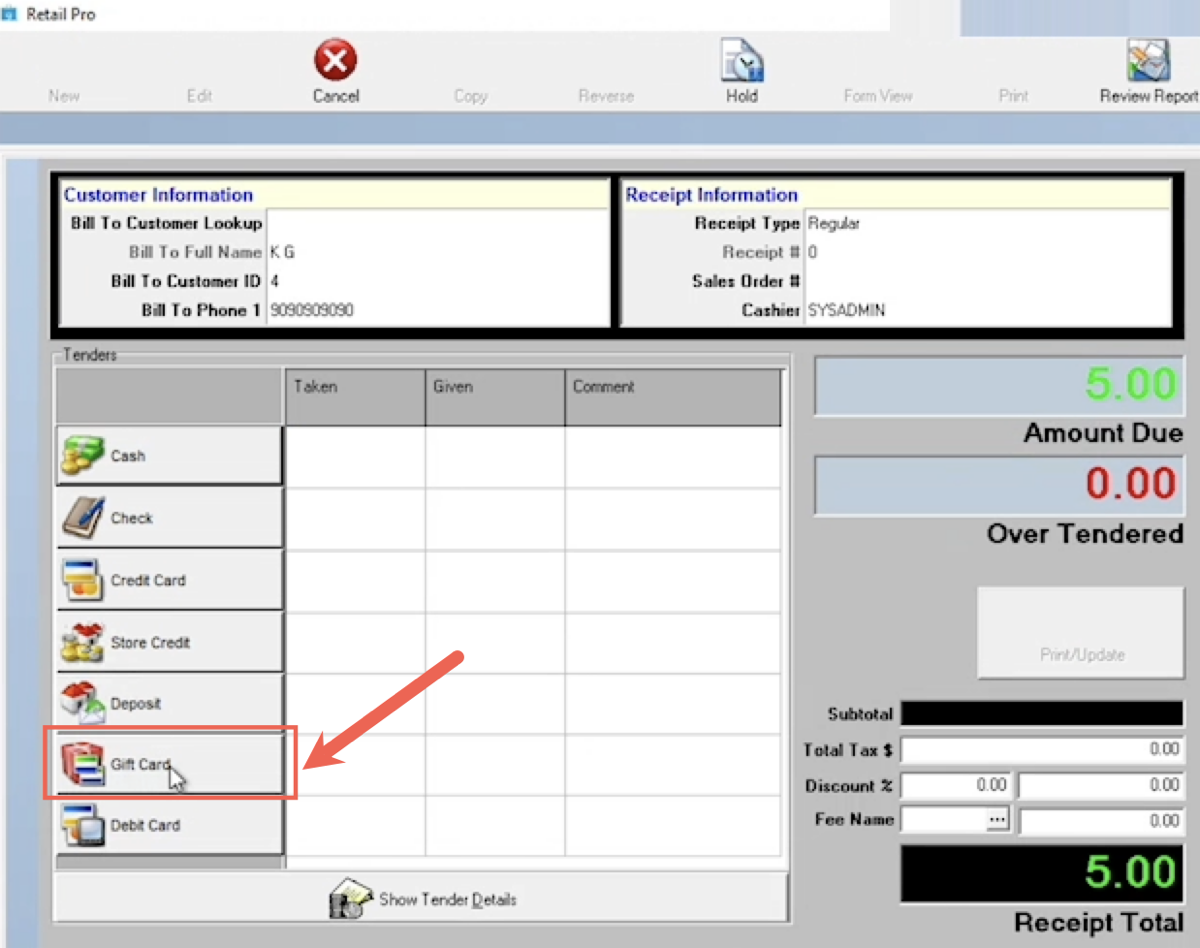Select the Deposit tender button
This screenshot has width=1200, height=948.
pos(170,704)
